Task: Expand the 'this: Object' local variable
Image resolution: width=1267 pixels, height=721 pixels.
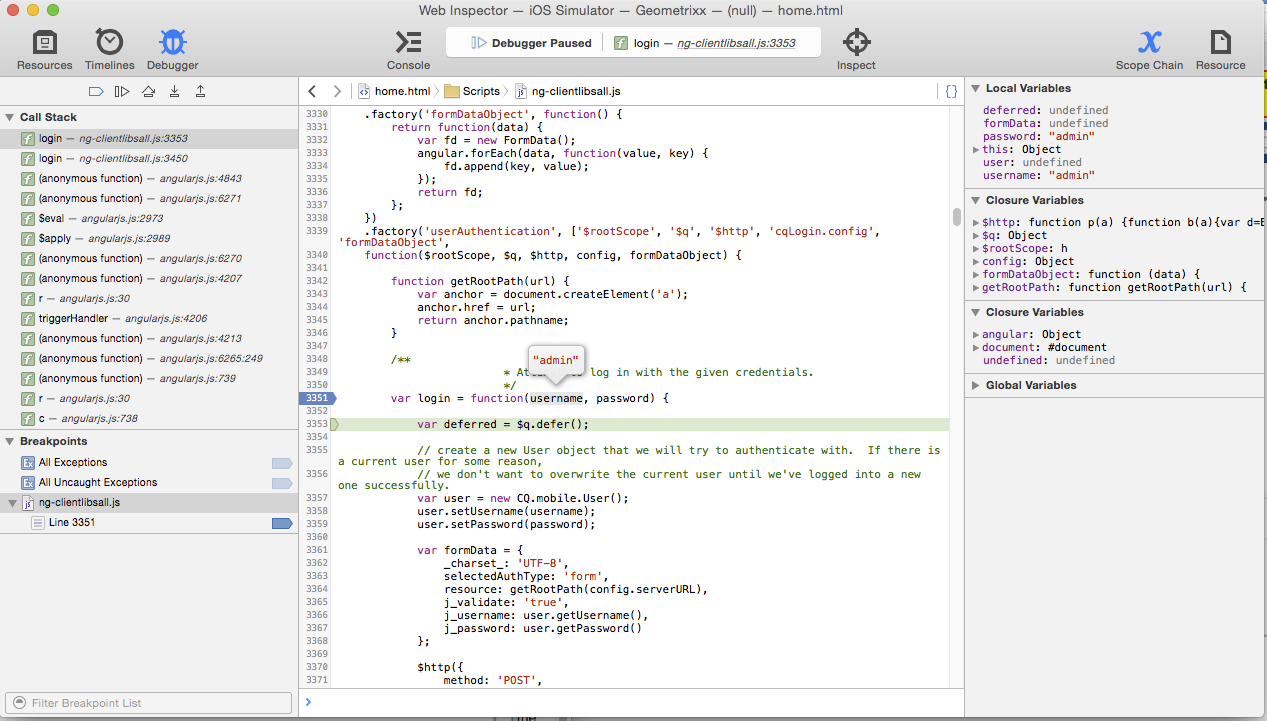Action: (975, 150)
